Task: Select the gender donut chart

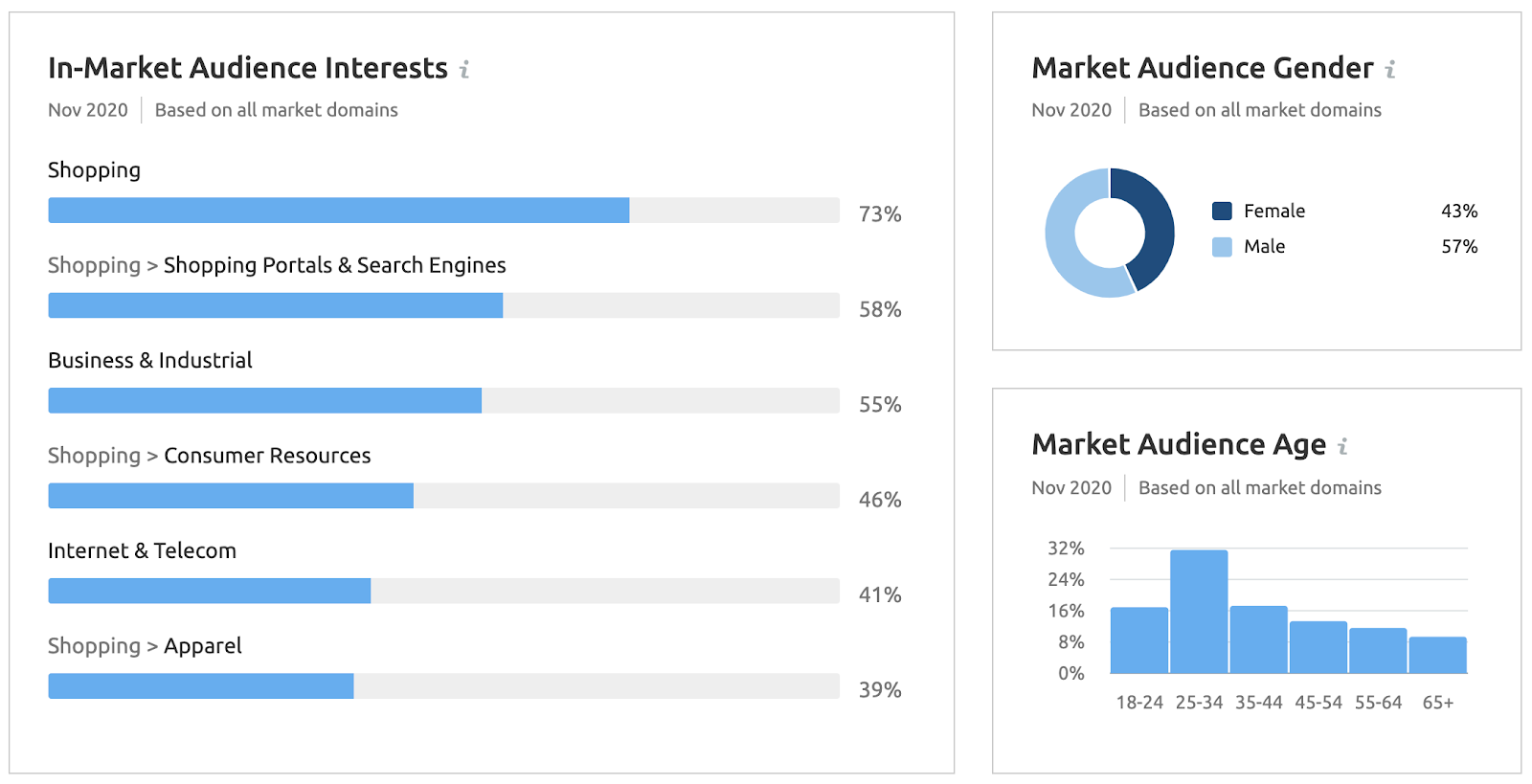Action: click(1109, 233)
